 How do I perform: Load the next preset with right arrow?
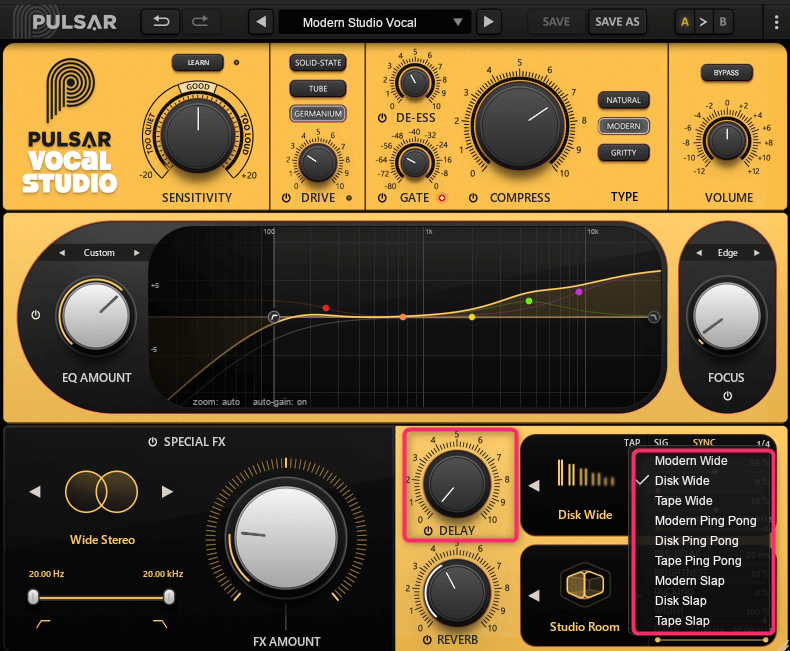pyautogui.click(x=488, y=22)
